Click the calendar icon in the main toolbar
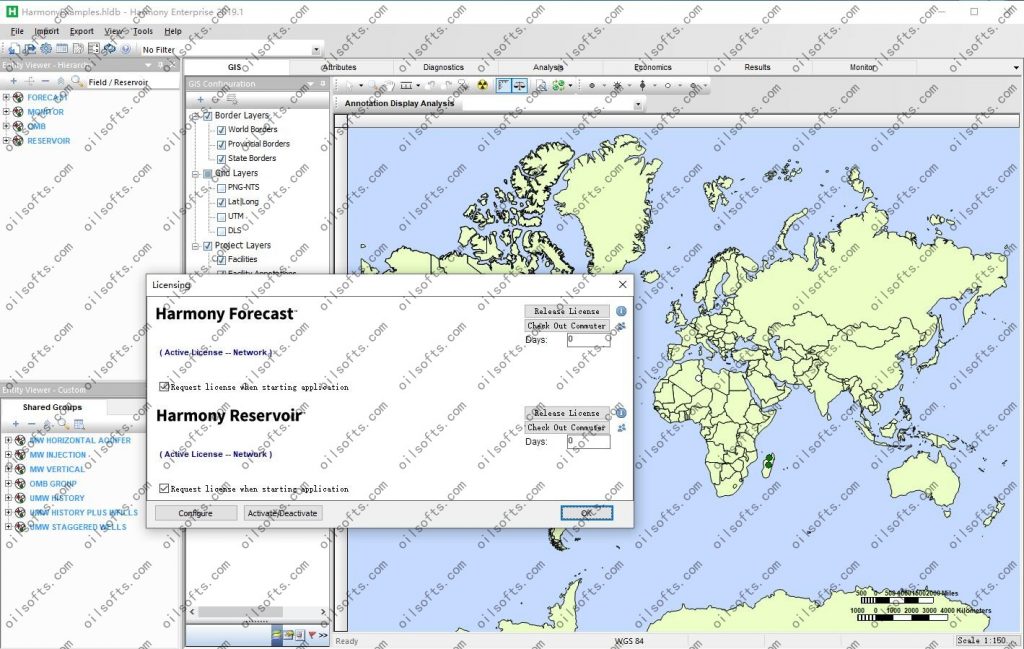 [x=62, y=49]
